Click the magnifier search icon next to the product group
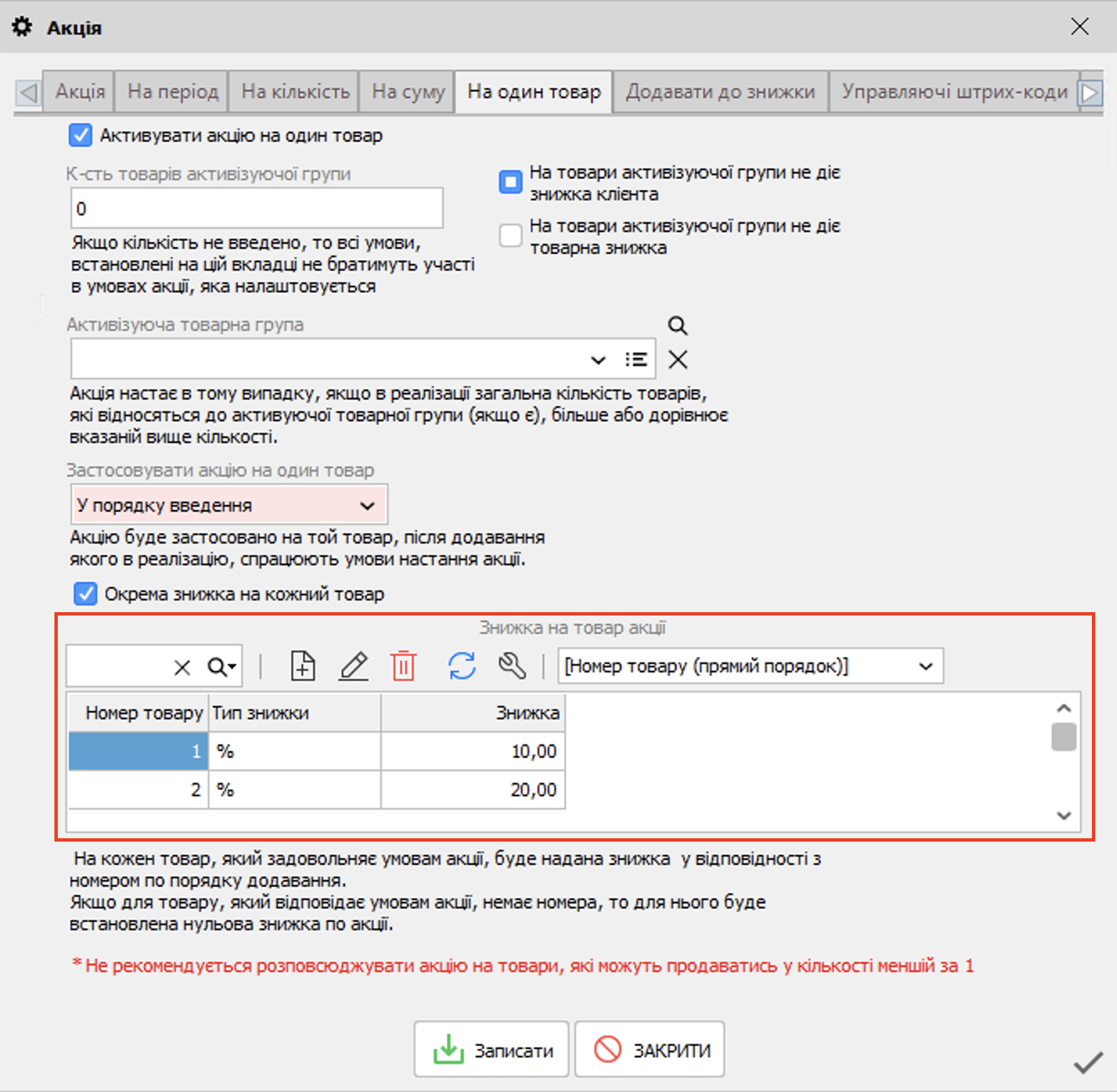 pos(677,326)
